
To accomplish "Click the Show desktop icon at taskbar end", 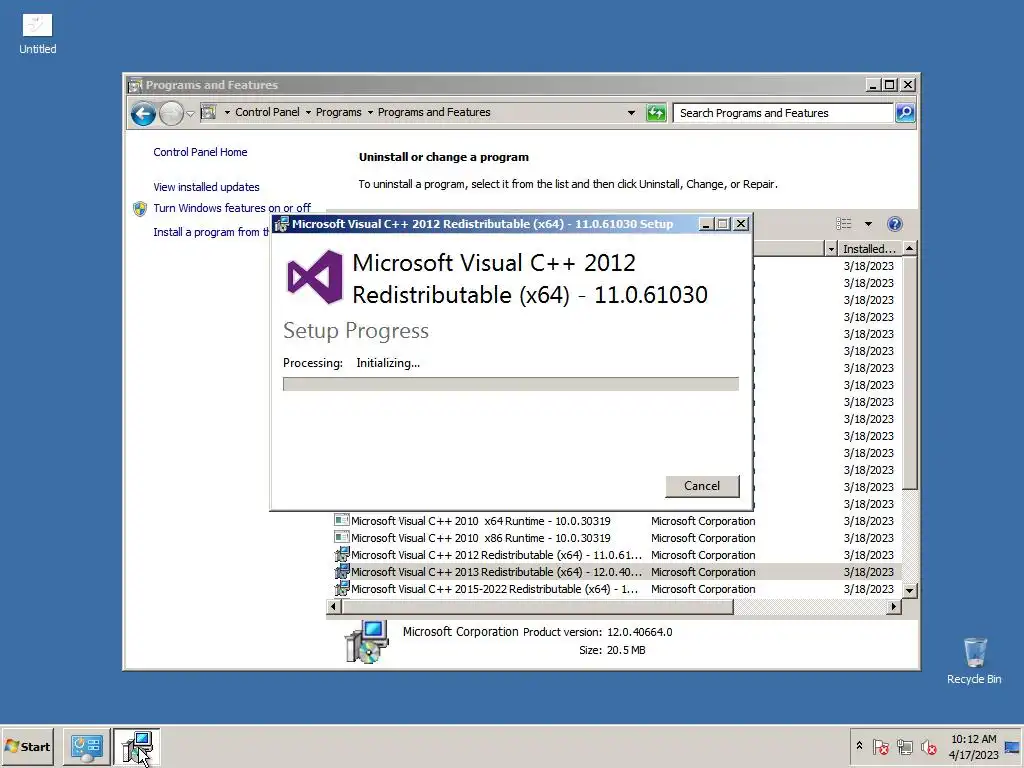I will (x=1012, y=746).
